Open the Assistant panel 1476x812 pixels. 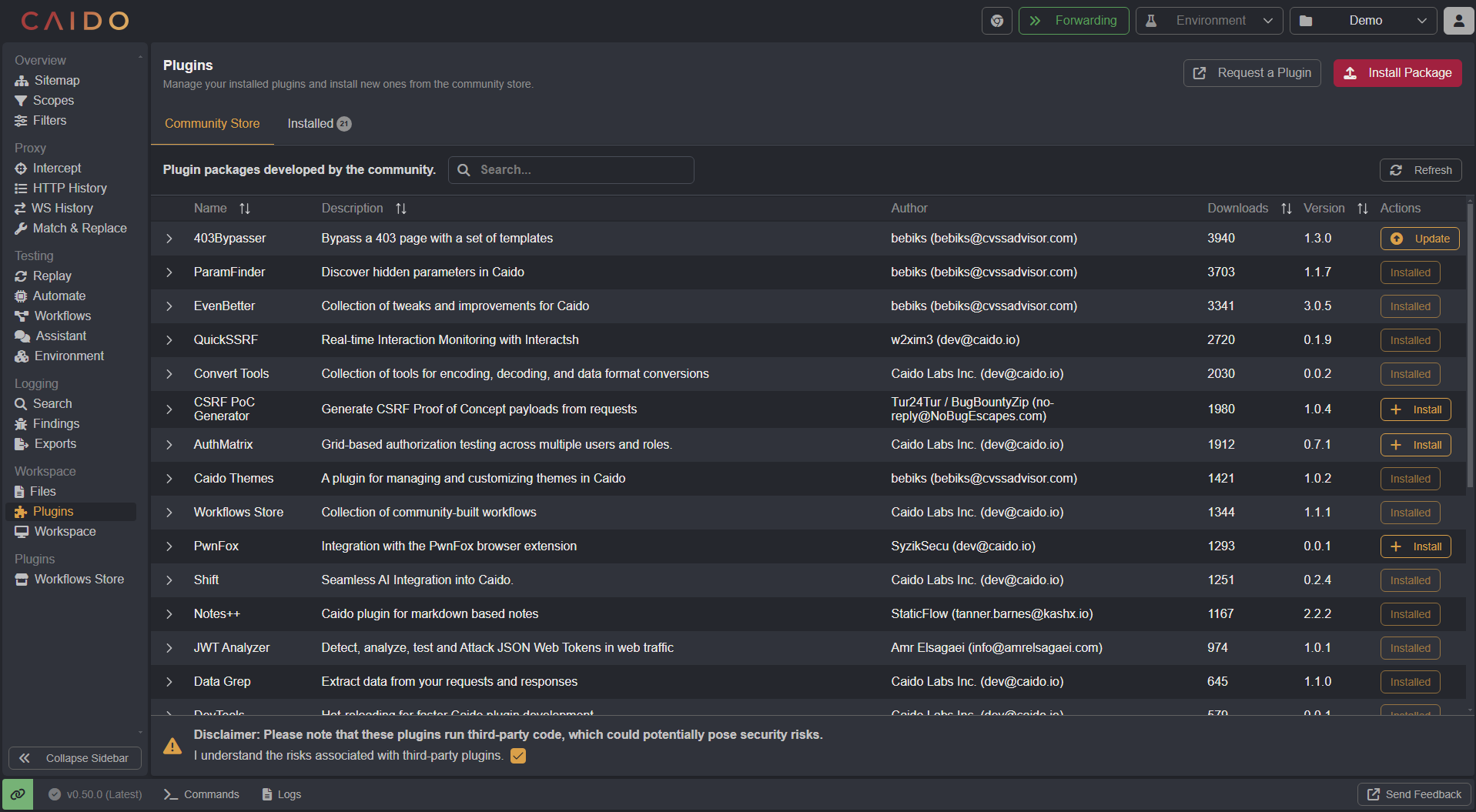(60, 336)
